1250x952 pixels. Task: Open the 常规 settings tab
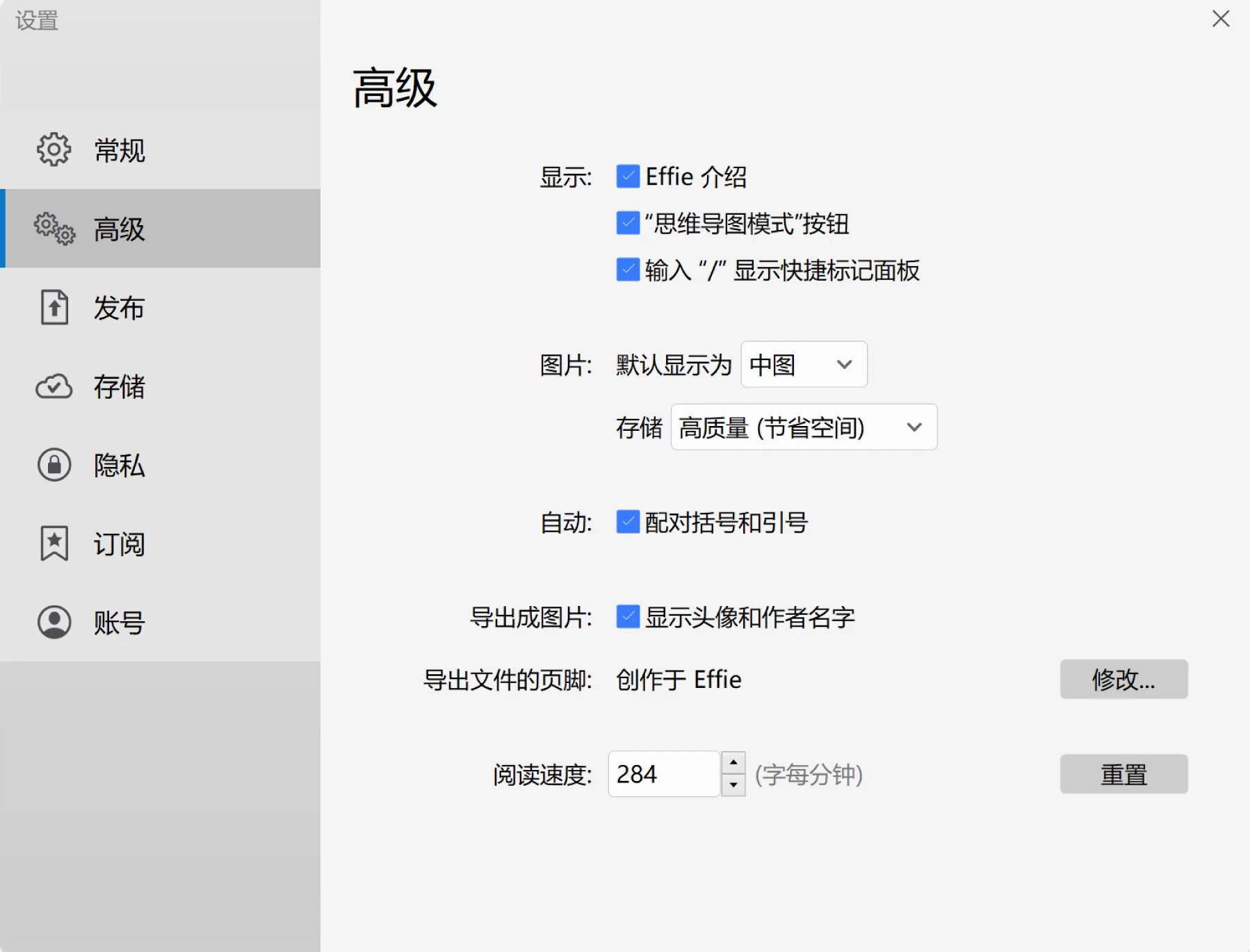point(161,149)
